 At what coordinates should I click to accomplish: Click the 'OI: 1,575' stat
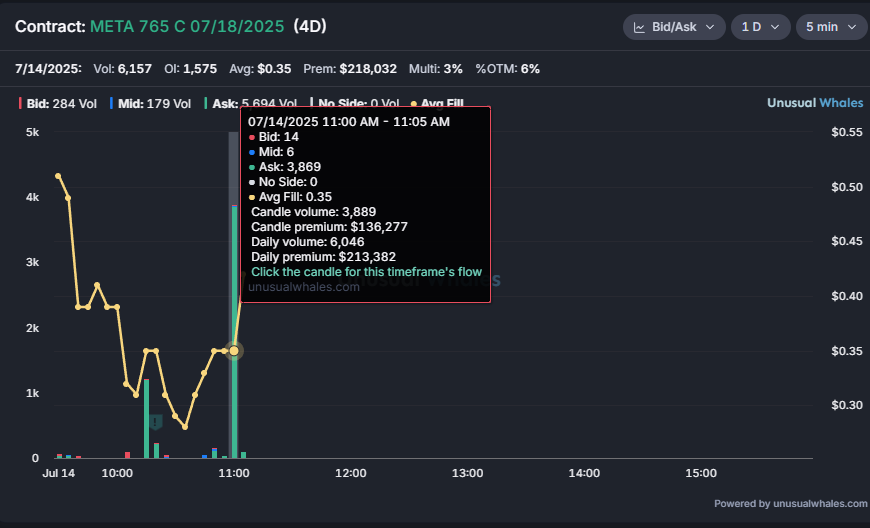190,69
